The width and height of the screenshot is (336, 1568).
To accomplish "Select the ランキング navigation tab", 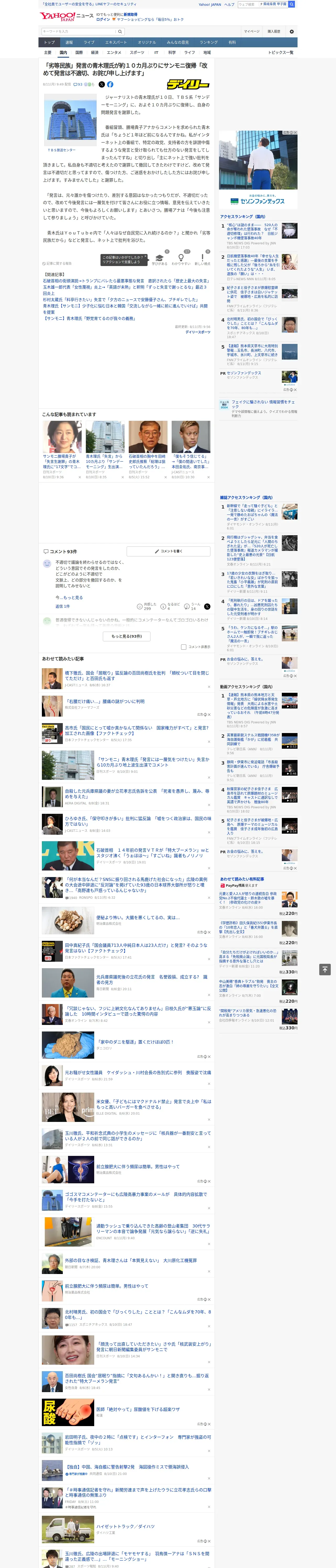I will tap(209, 43).
